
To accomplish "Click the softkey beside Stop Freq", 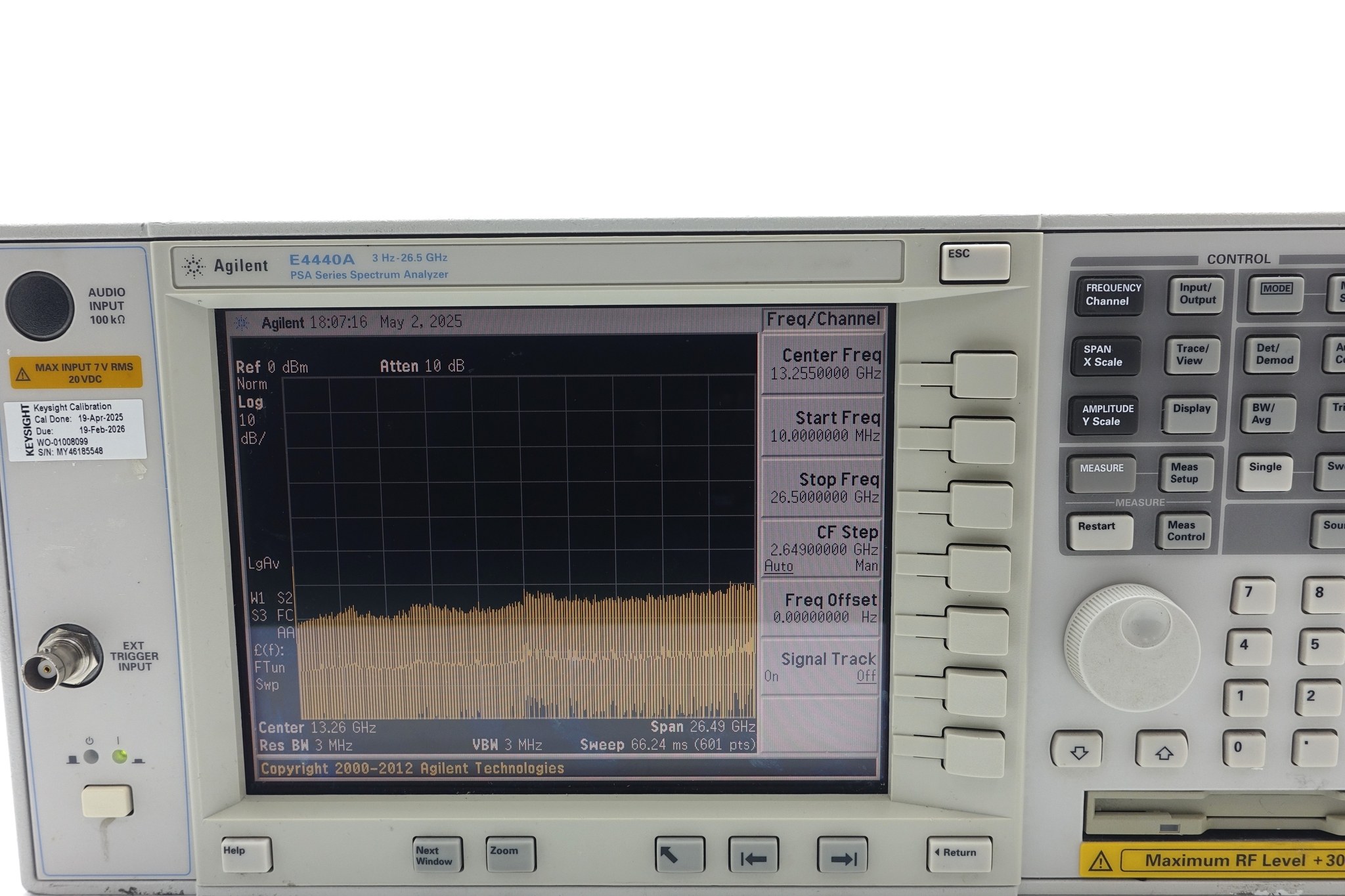I will pos(980,504).
